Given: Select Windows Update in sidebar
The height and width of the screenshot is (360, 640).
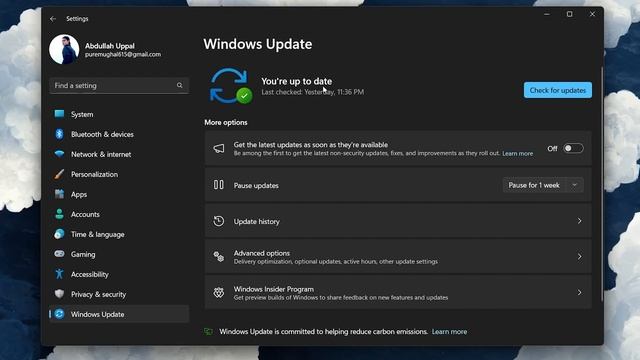Looking at the screenshot, I should pyautogui.click(x=119, y=314).
